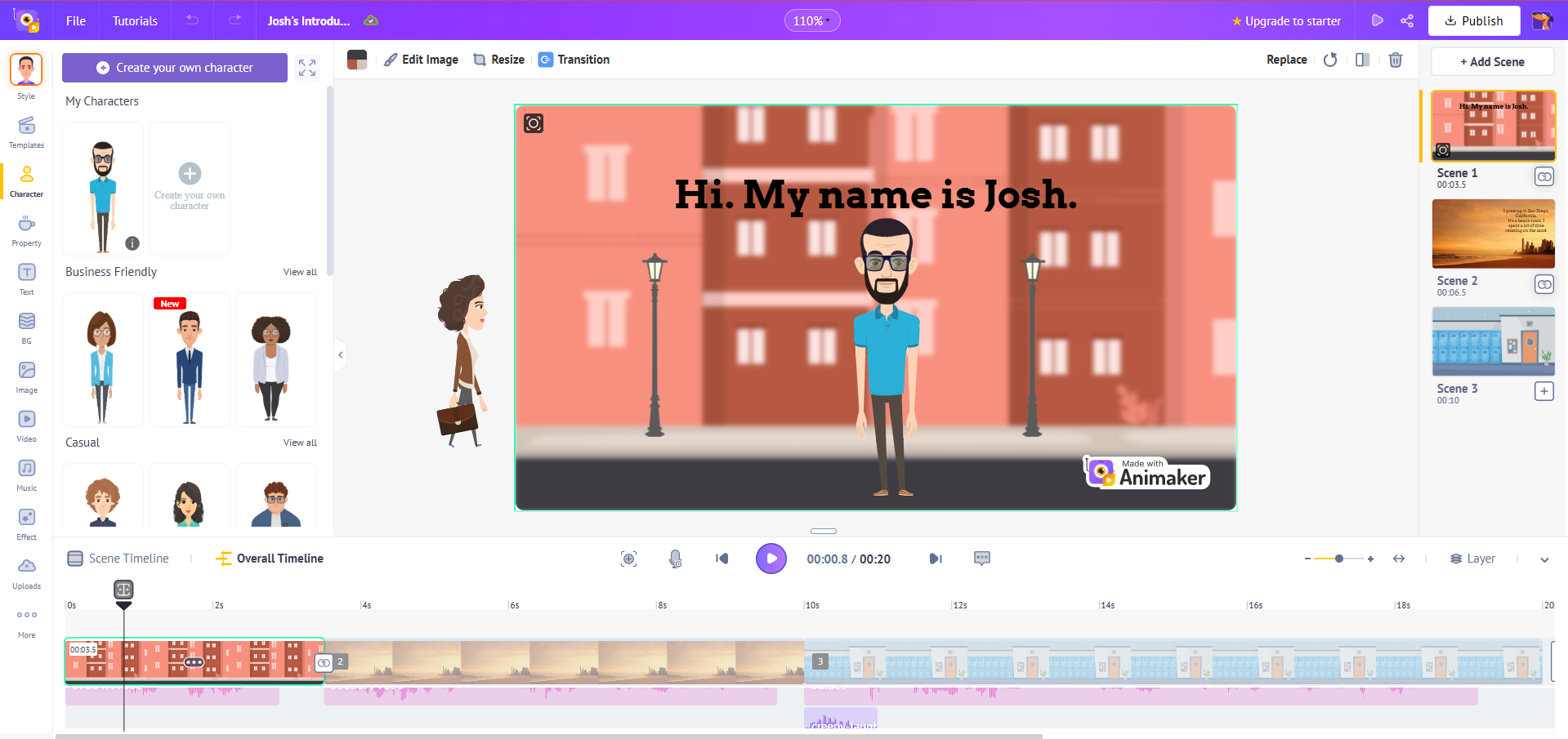
Task: Open the voice recording microphone tool
Action: (675, 559)
